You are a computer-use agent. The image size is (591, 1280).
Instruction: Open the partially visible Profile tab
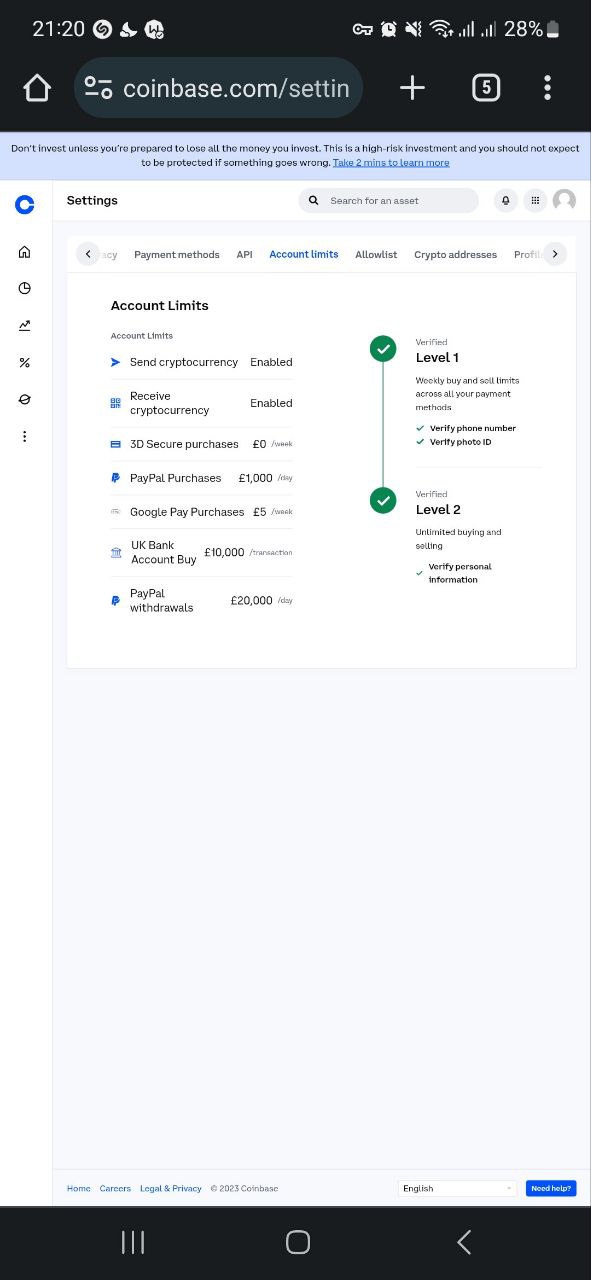point(527,254)
